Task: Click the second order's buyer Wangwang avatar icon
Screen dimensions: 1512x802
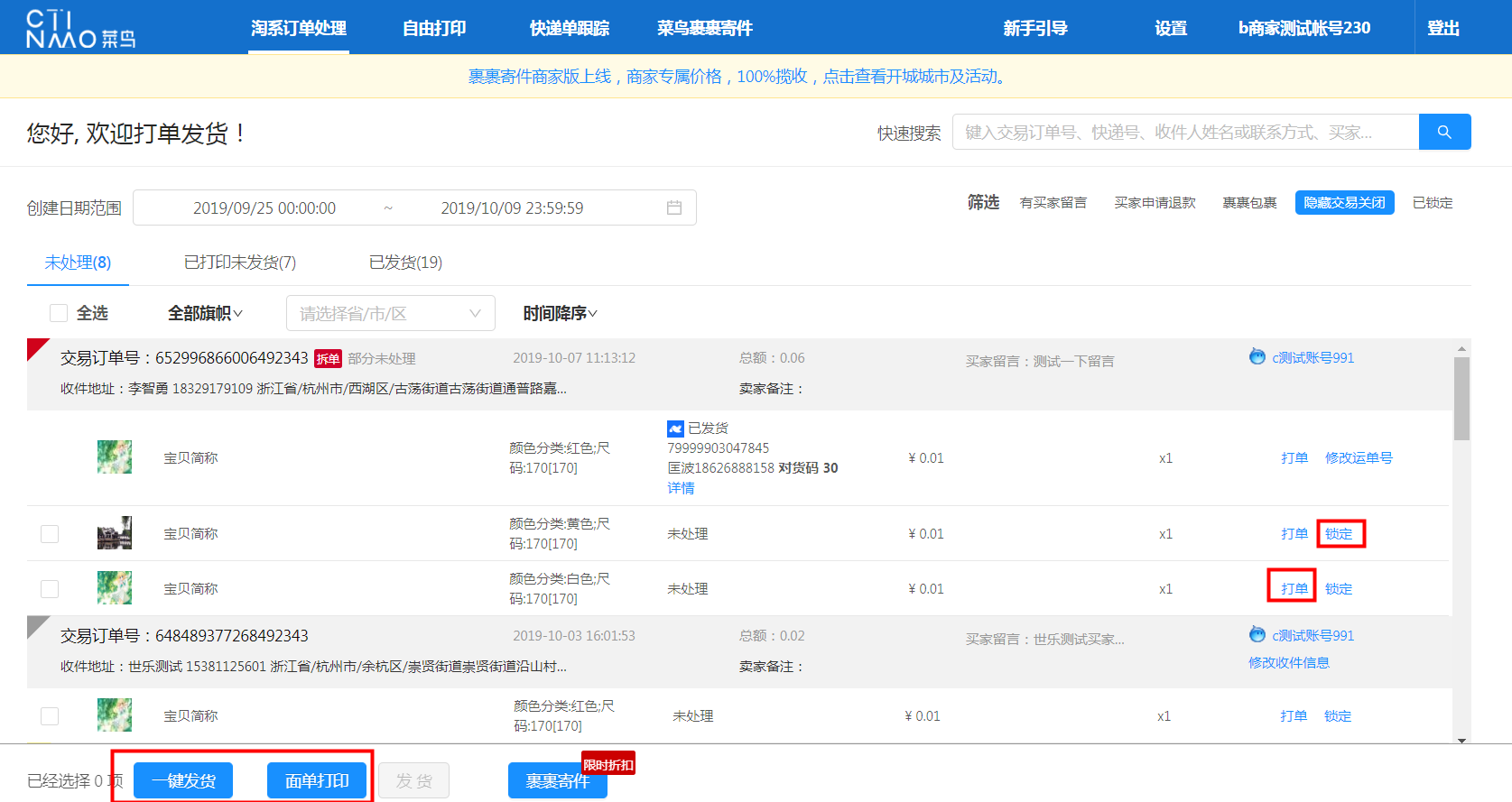Action: pyautogui.click(x=1257, y=635)
